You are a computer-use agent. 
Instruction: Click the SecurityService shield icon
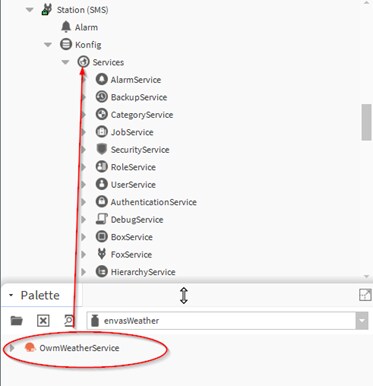click(x=101, y=149)
